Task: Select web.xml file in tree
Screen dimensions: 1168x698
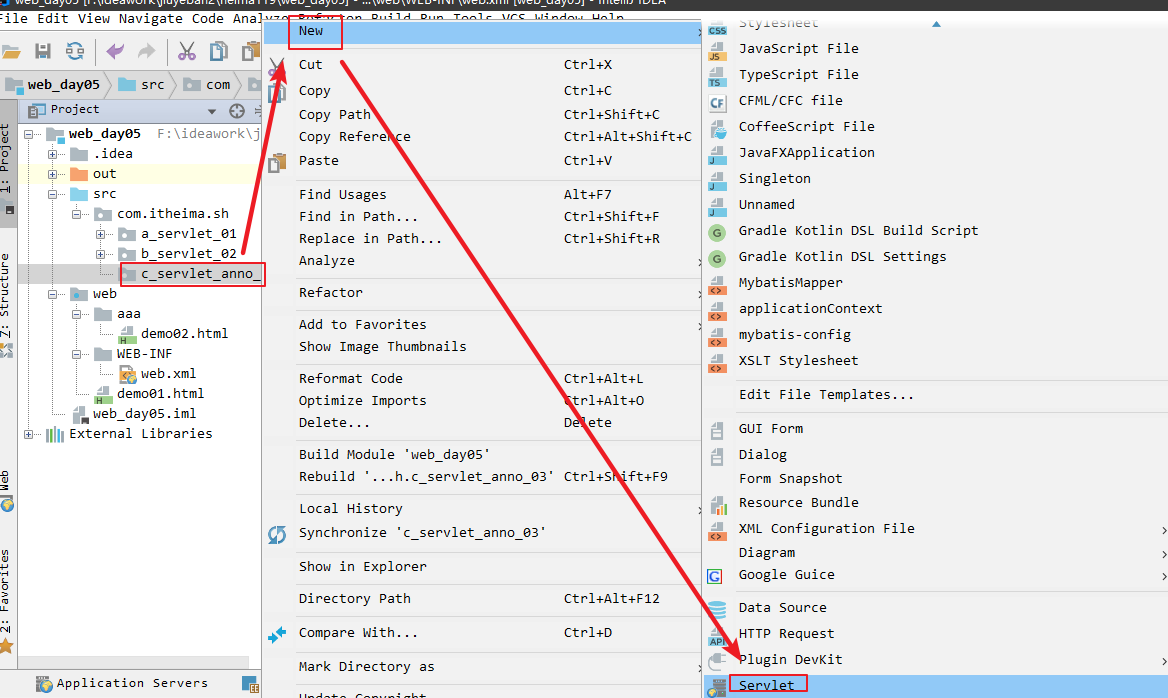Action: tap(167, 374)
